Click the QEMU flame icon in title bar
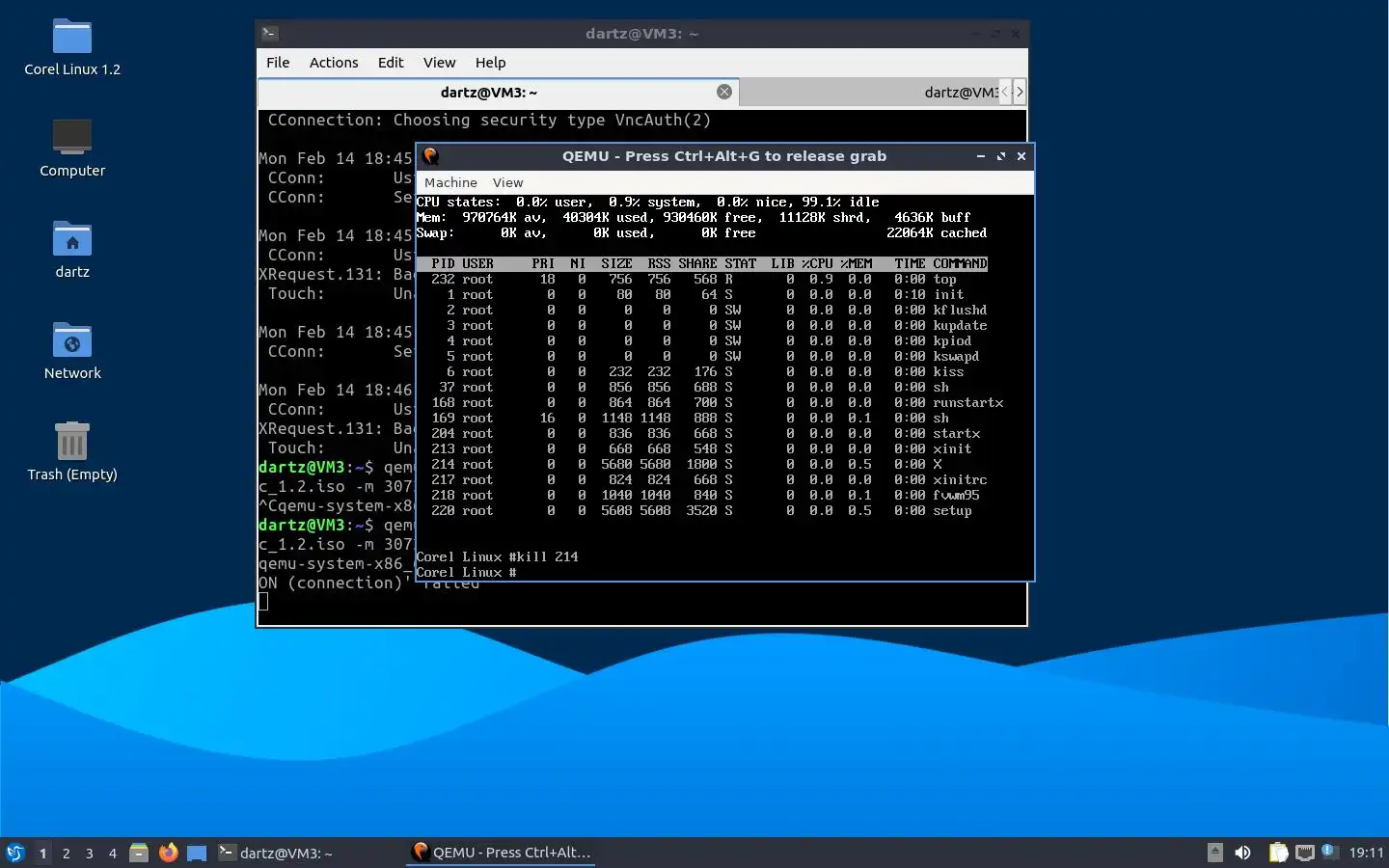The width and height of the screenshot is (1389, 868). [x=431, y=156]
